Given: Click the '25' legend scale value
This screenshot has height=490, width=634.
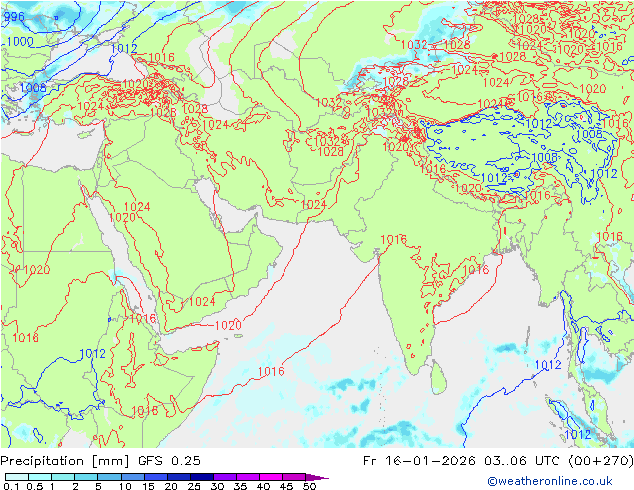Looking at the screenshot, I should pyautogui.click(x=194, y=486).
